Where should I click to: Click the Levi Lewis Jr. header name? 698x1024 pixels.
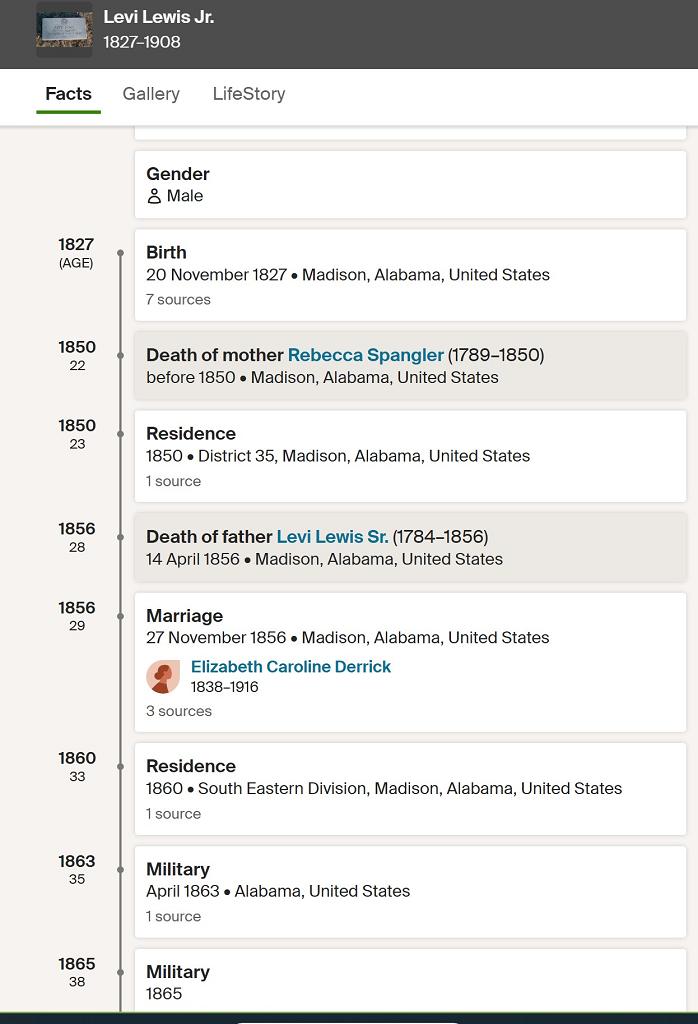[x=158, y=17]
